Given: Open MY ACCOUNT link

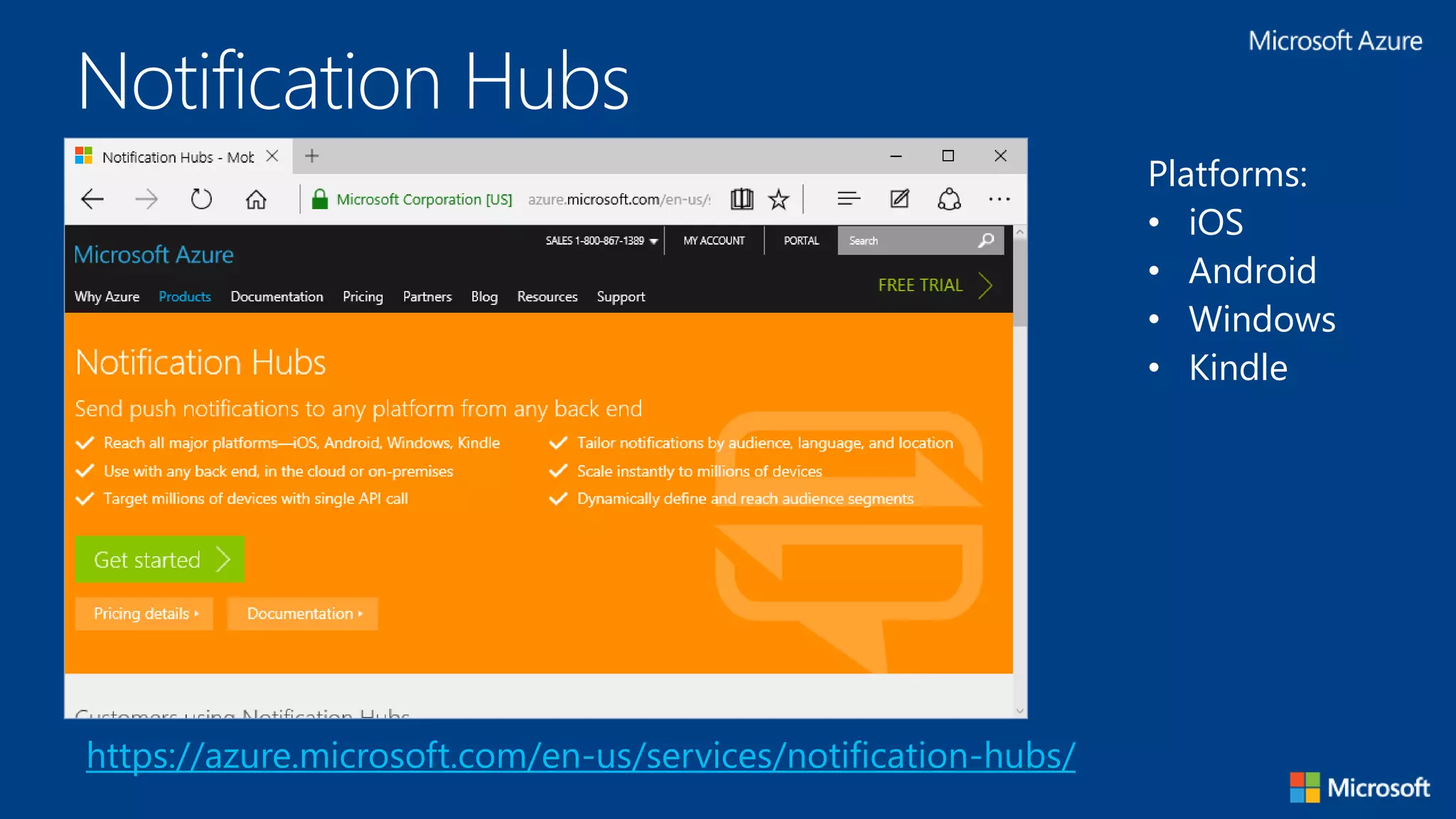Looking at the screenshot, I should [x=714, y=240].
